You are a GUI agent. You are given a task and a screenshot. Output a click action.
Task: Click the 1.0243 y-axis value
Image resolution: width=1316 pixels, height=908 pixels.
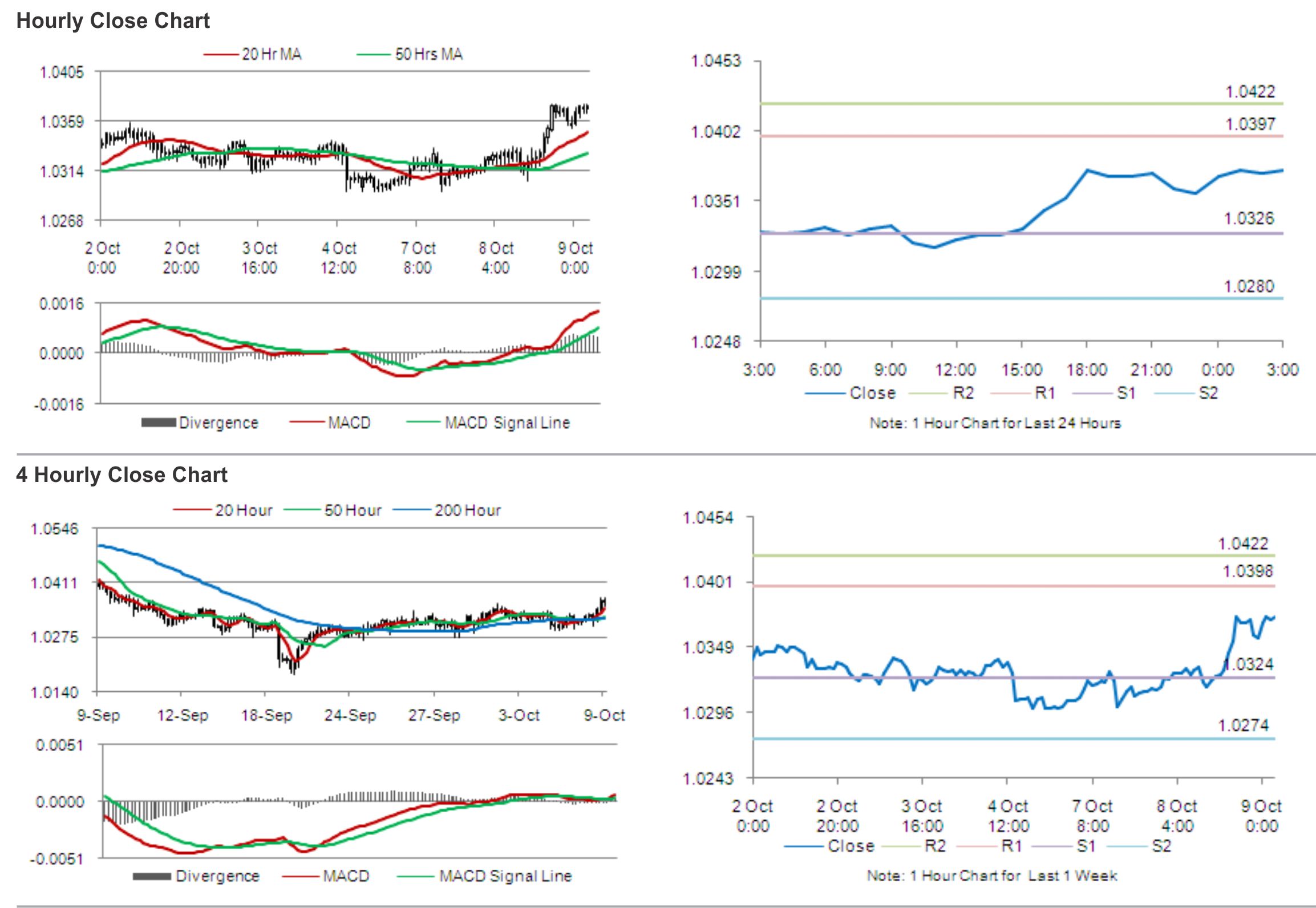click(x=708, y=779)
